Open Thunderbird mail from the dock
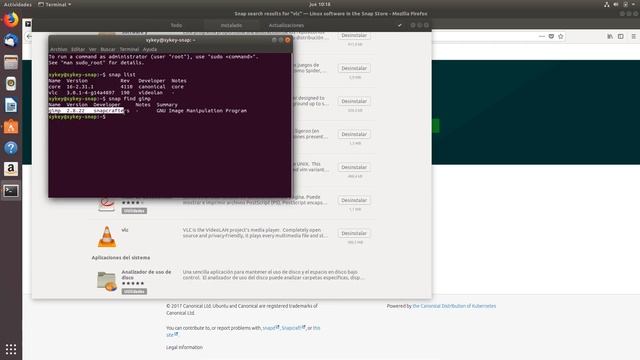Image resolution: width=640 pixels, height=360 pixels. [11, 40]
